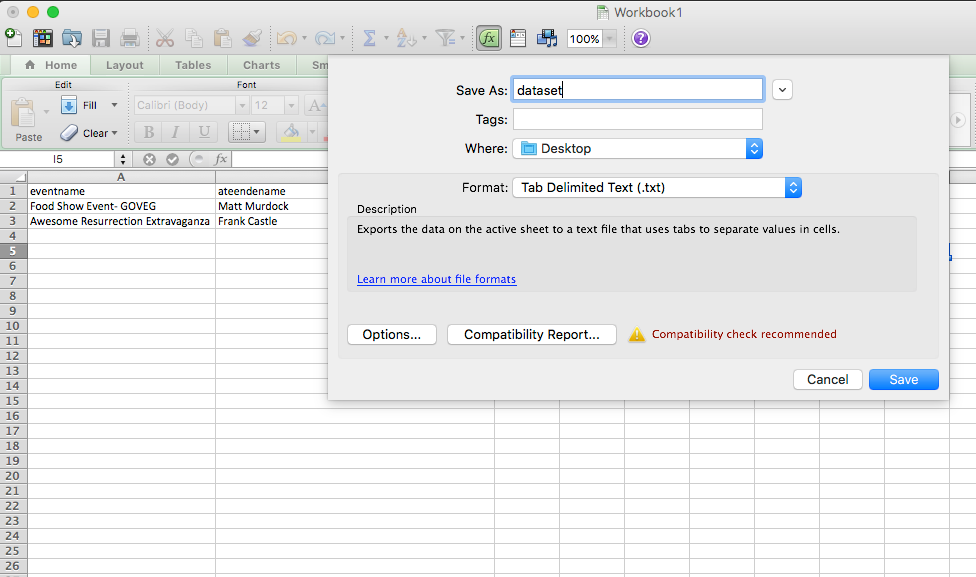Select cell containing Awesome Resurrection Extravaganza
This screenshot has height=577, width=976.
pos(121,221)
